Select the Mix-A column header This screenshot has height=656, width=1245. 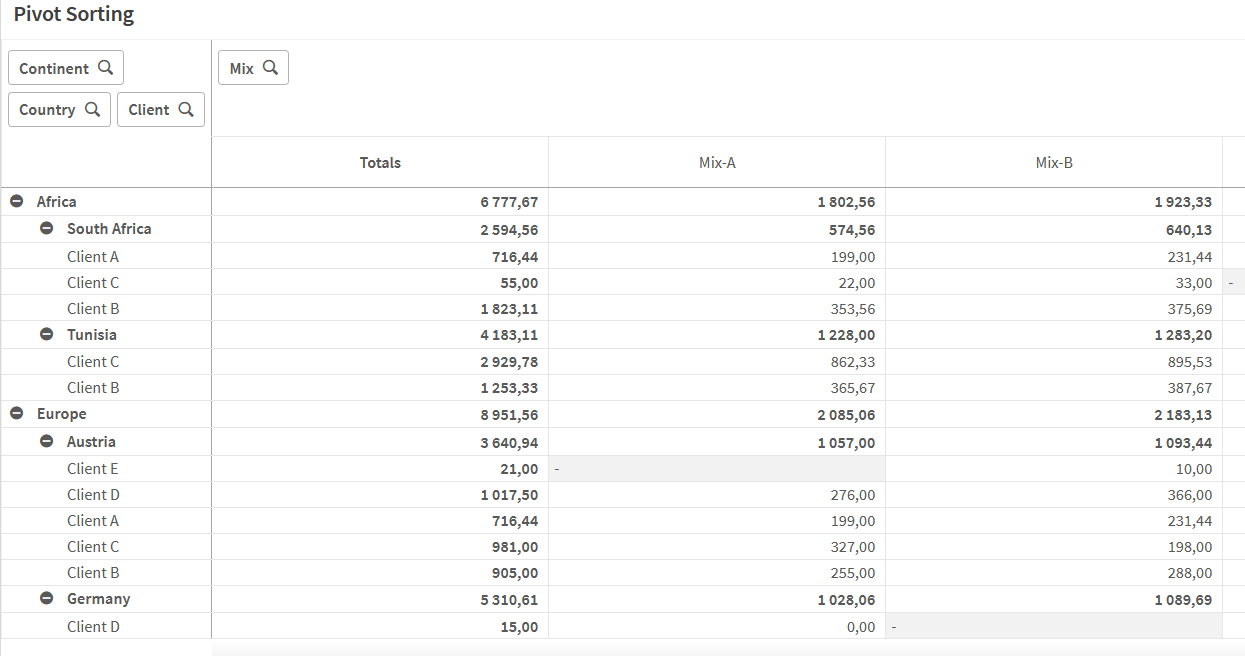[717, 163]
